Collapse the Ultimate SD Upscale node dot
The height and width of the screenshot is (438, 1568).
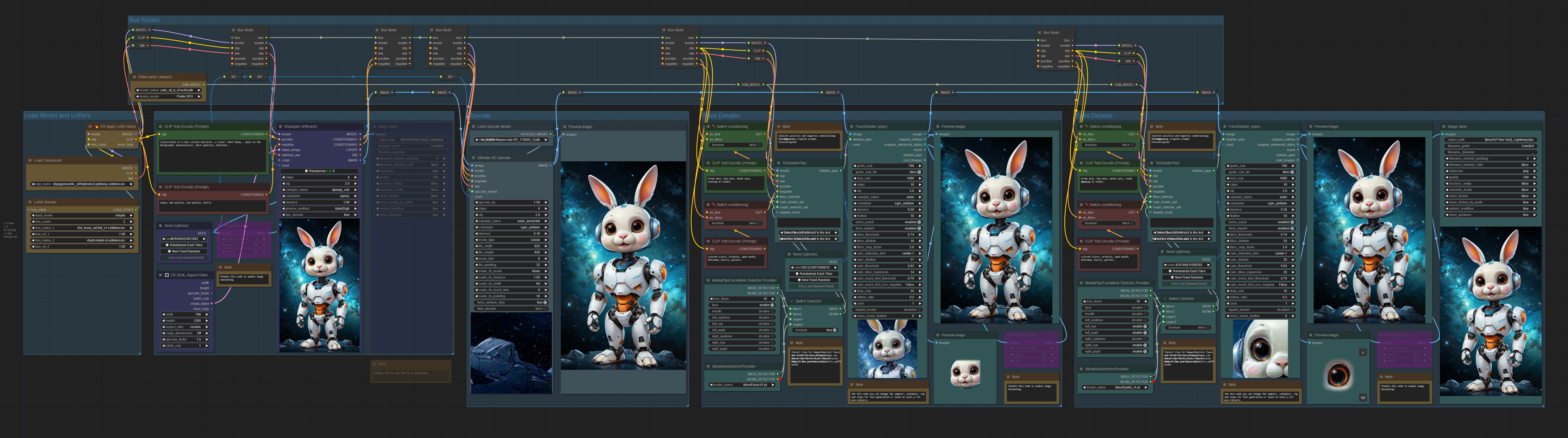point(473,157)
